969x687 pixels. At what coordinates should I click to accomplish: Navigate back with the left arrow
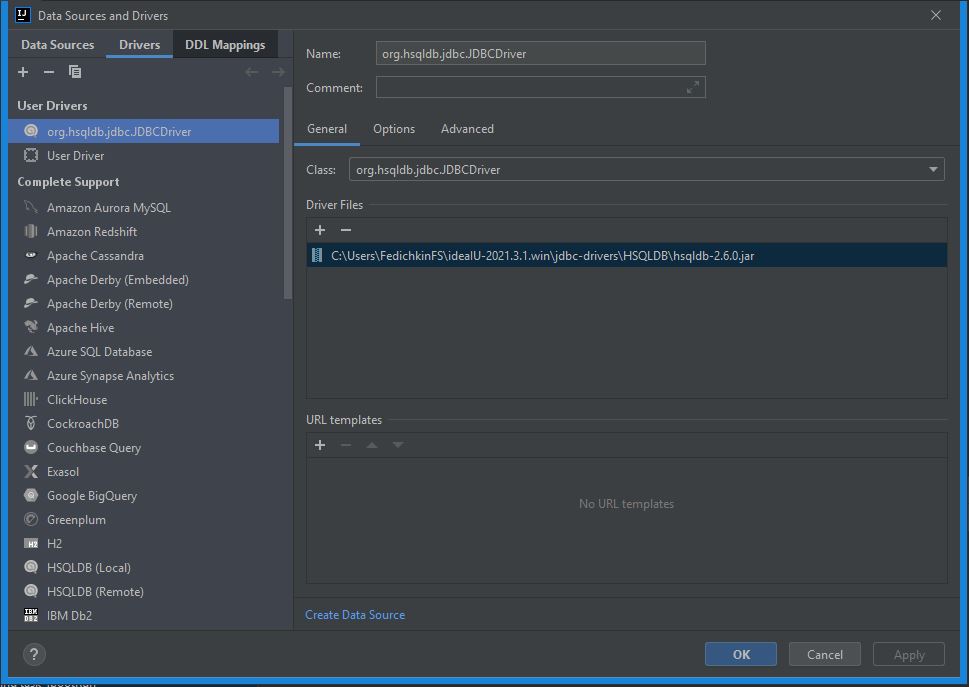tap(252, 72)
